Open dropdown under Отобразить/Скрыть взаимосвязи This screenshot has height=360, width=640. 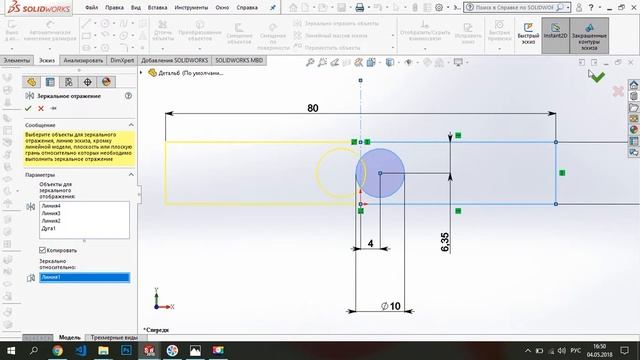[x=425, y=49]
